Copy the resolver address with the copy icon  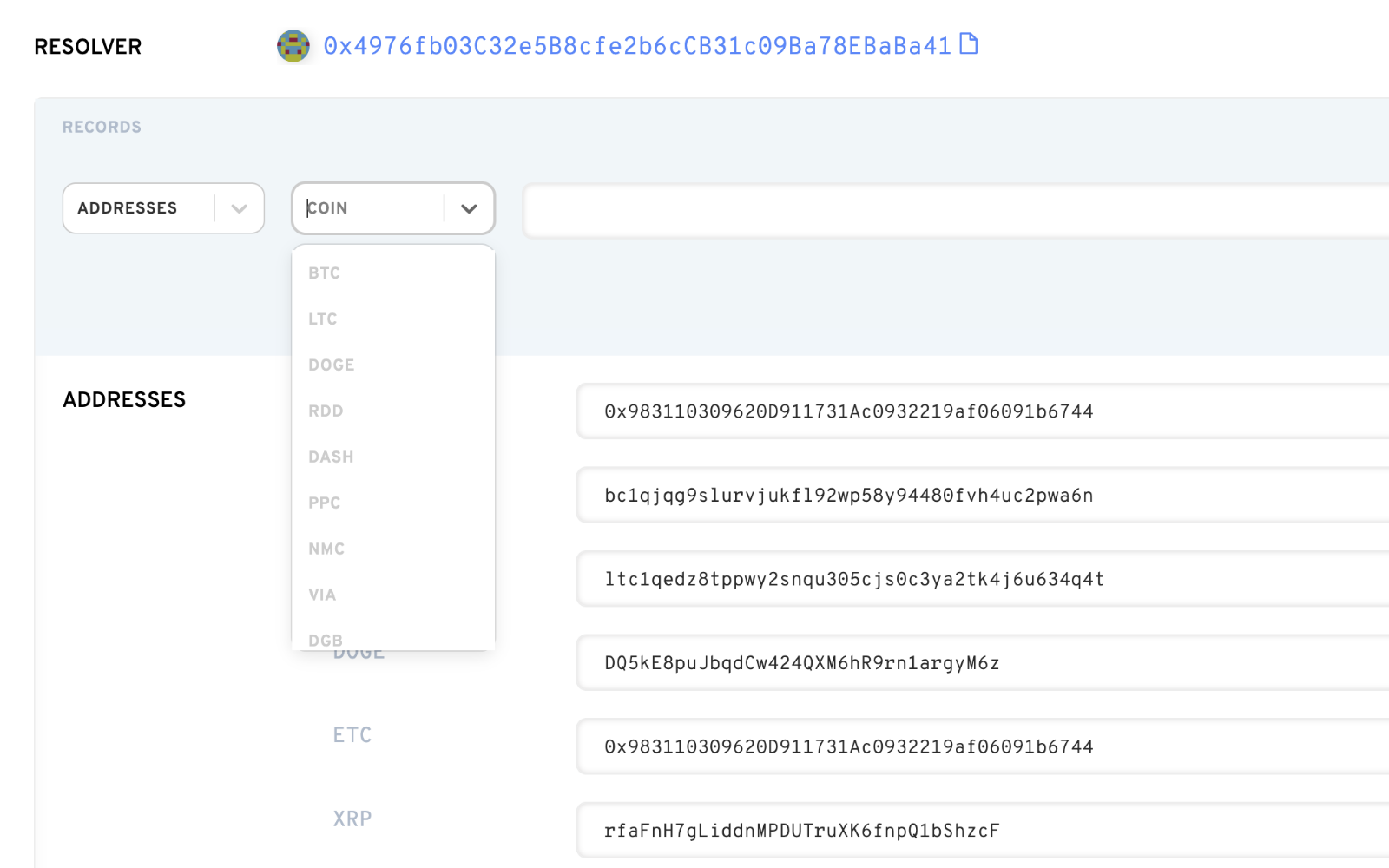tap(969, 43)
